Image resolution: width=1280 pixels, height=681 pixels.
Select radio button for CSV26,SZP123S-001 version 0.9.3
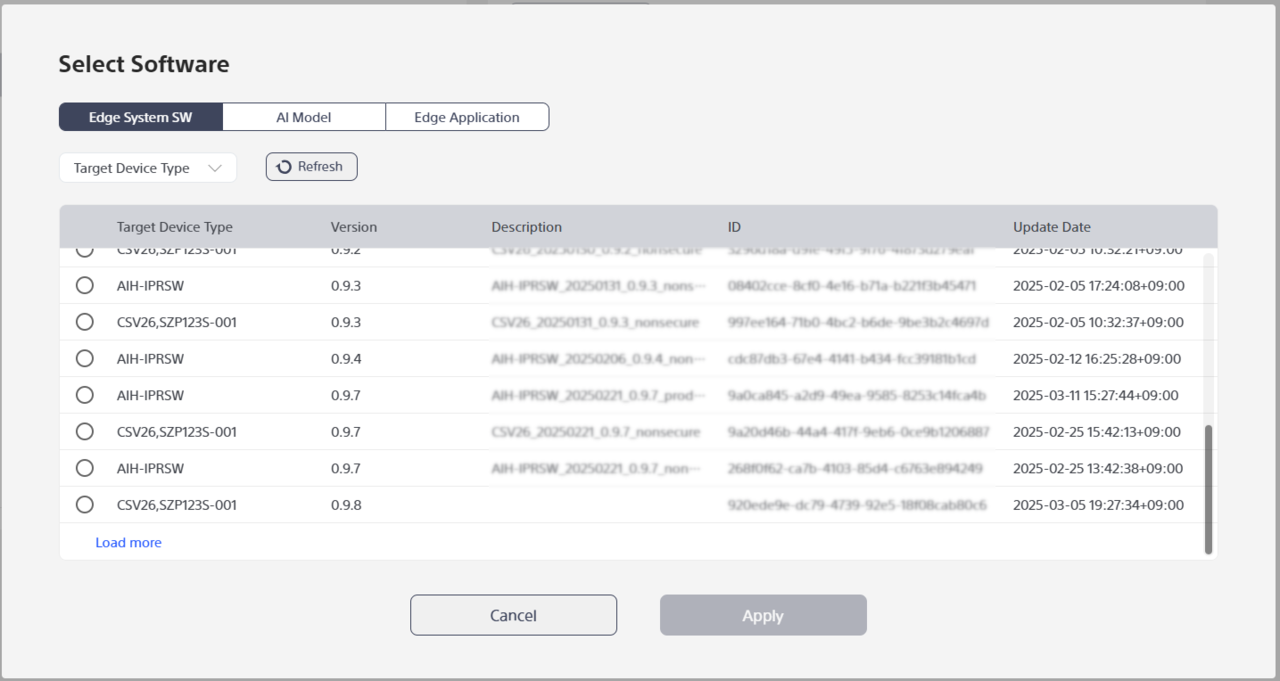[x=85, y=322]
